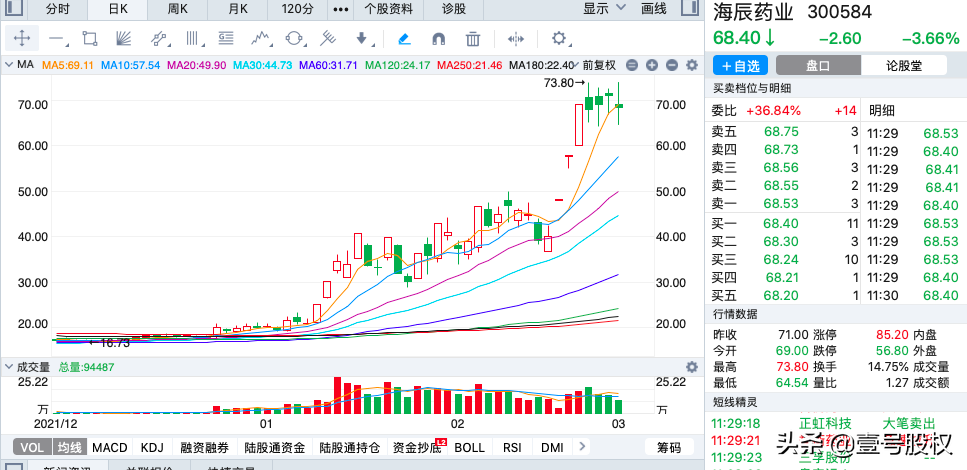The height and width of the screenshot is (470, 967).
Task: Toggle the 均线 overlay on volume
Action: (67, 447)
